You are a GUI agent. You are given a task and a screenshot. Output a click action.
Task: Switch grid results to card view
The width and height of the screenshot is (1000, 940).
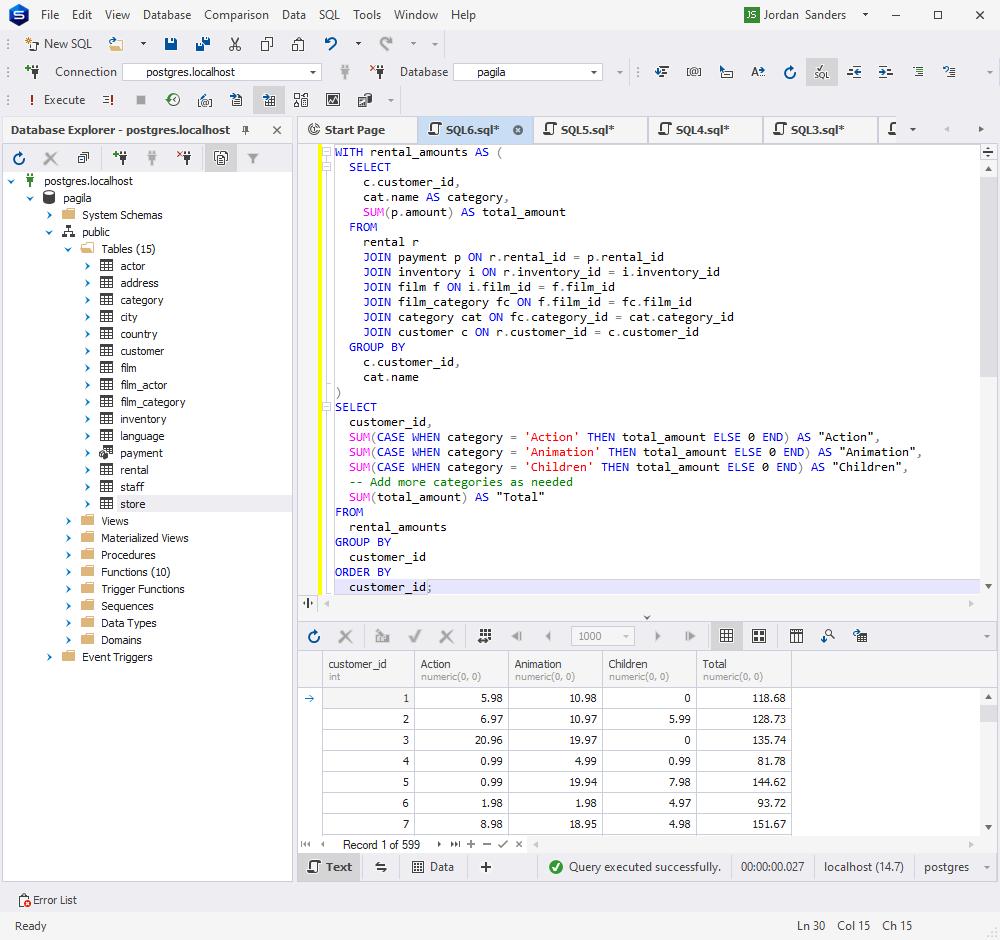pos(761,635)
